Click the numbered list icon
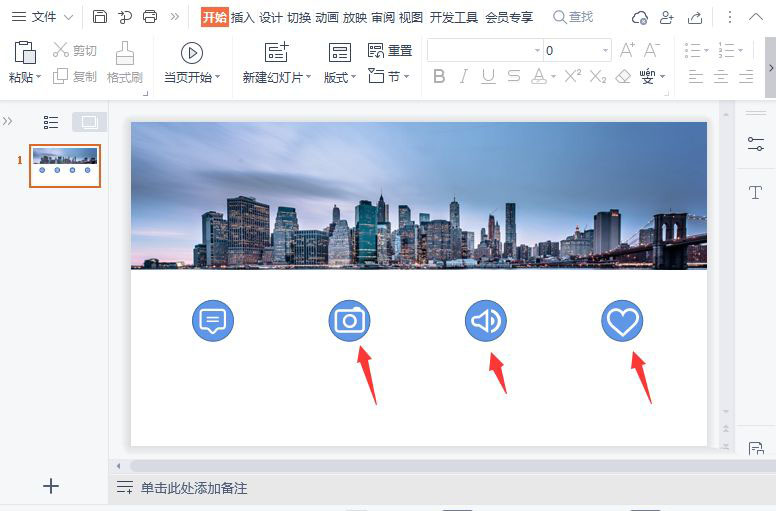This screenshot has width=776, height=511. click(727, 50)
